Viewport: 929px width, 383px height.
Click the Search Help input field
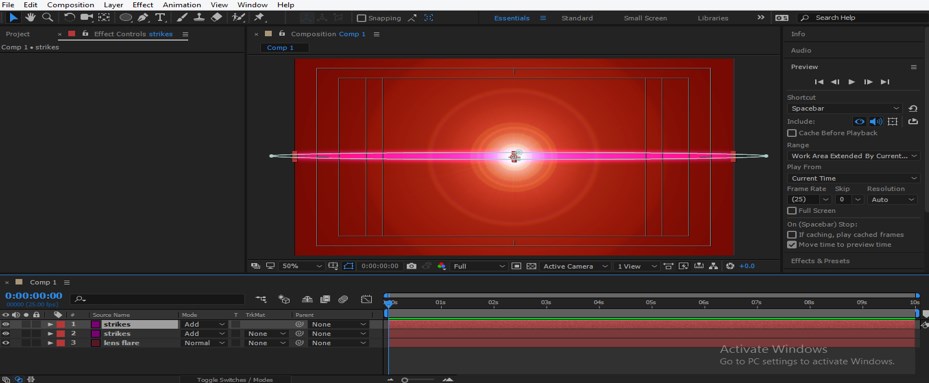pyautogui.click(x=864, y=18)
